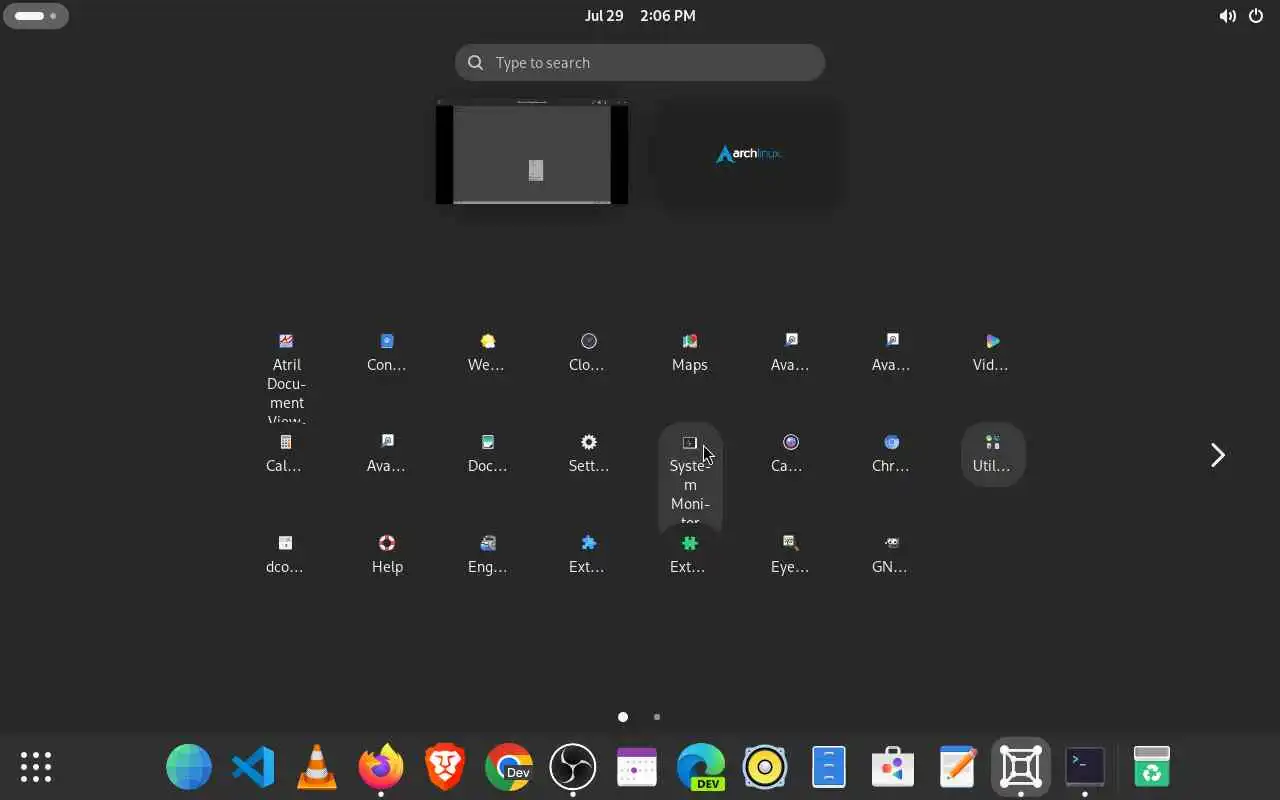Open the Clocks app (Clo…)
The width and height of the screenshot is (1280, 800).
pyautogui.click(x=588, y=352)
